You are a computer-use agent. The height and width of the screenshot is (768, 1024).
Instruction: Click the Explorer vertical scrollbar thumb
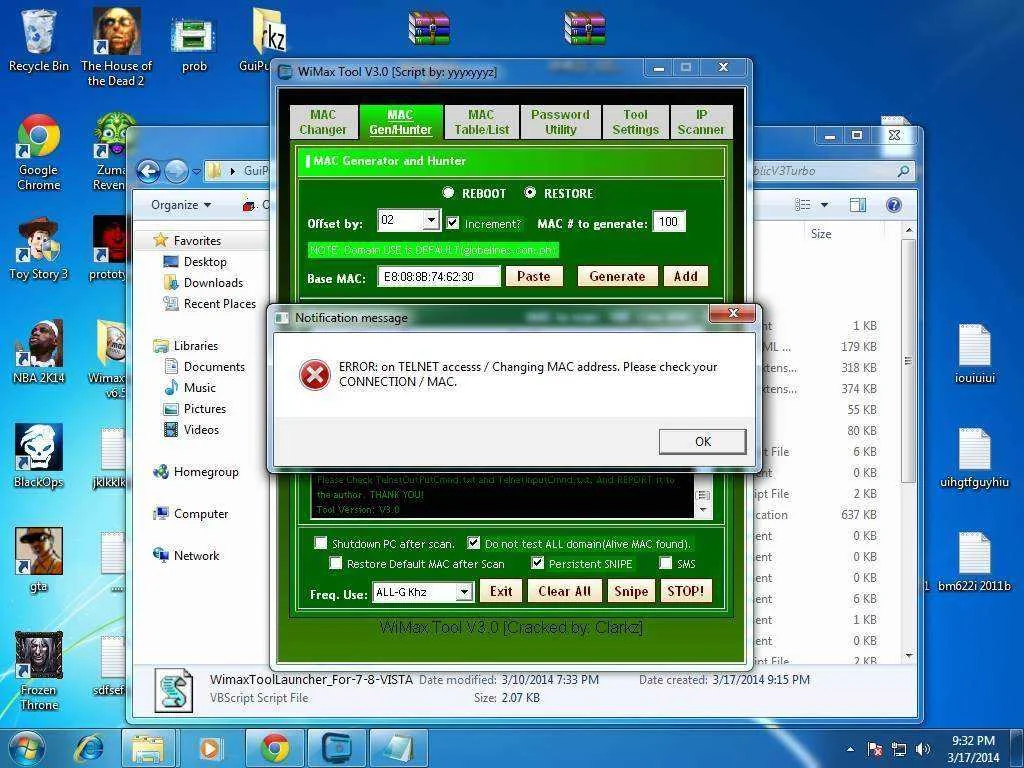(x=908, y=360)
